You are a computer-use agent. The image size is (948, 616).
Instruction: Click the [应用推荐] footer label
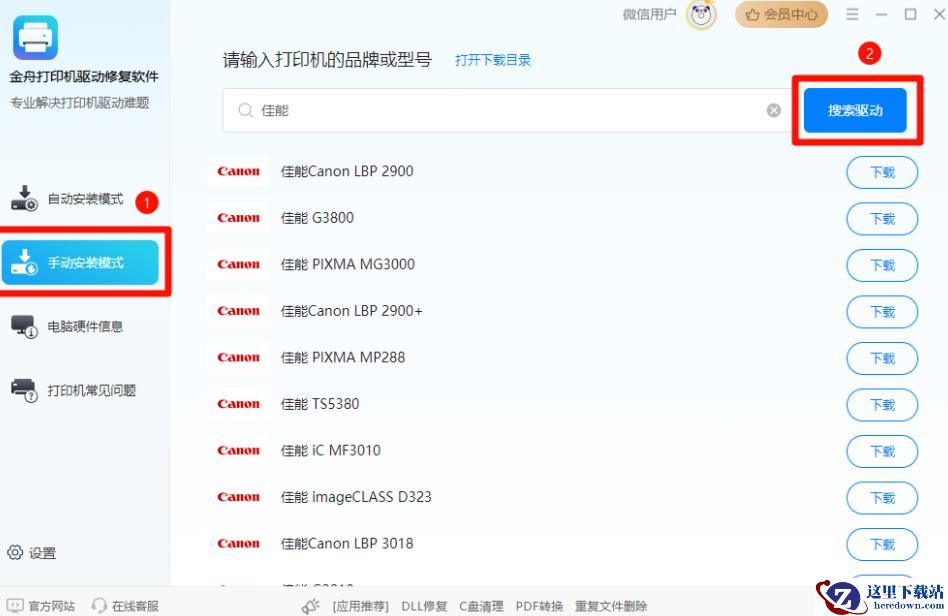(360, 606)
